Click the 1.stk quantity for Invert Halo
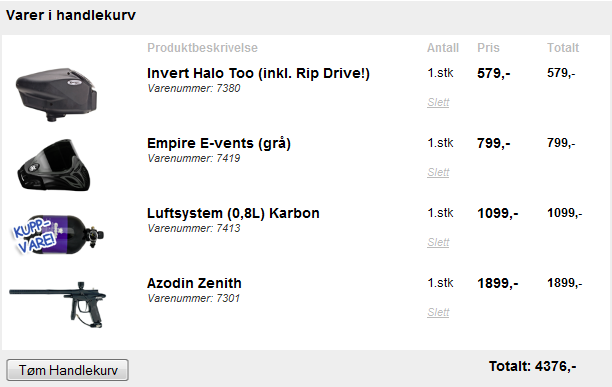Image resolution: width=612 pixels, height=387 pixels. [x=440, y=73]
